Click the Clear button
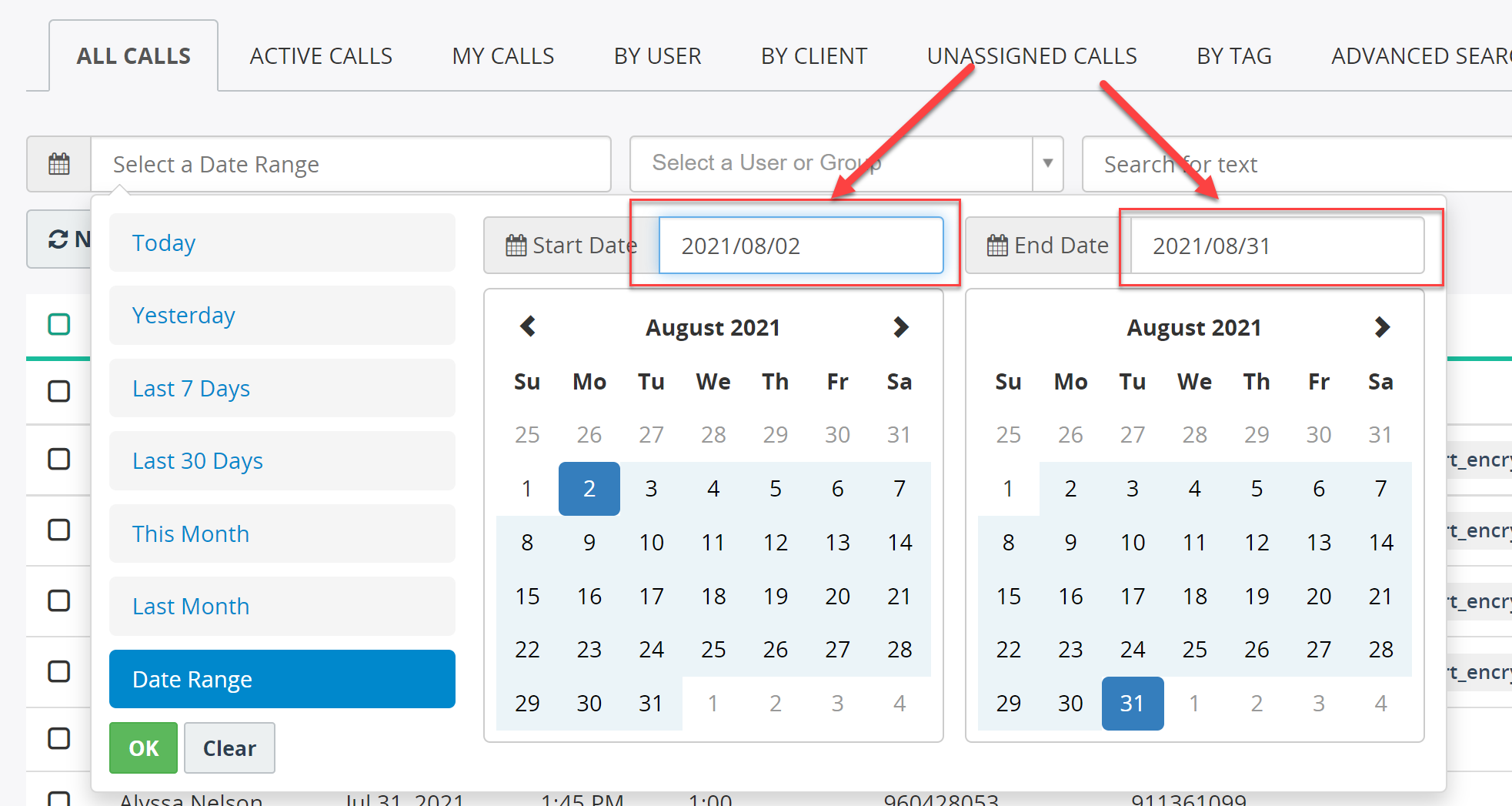 click(229, 747)
